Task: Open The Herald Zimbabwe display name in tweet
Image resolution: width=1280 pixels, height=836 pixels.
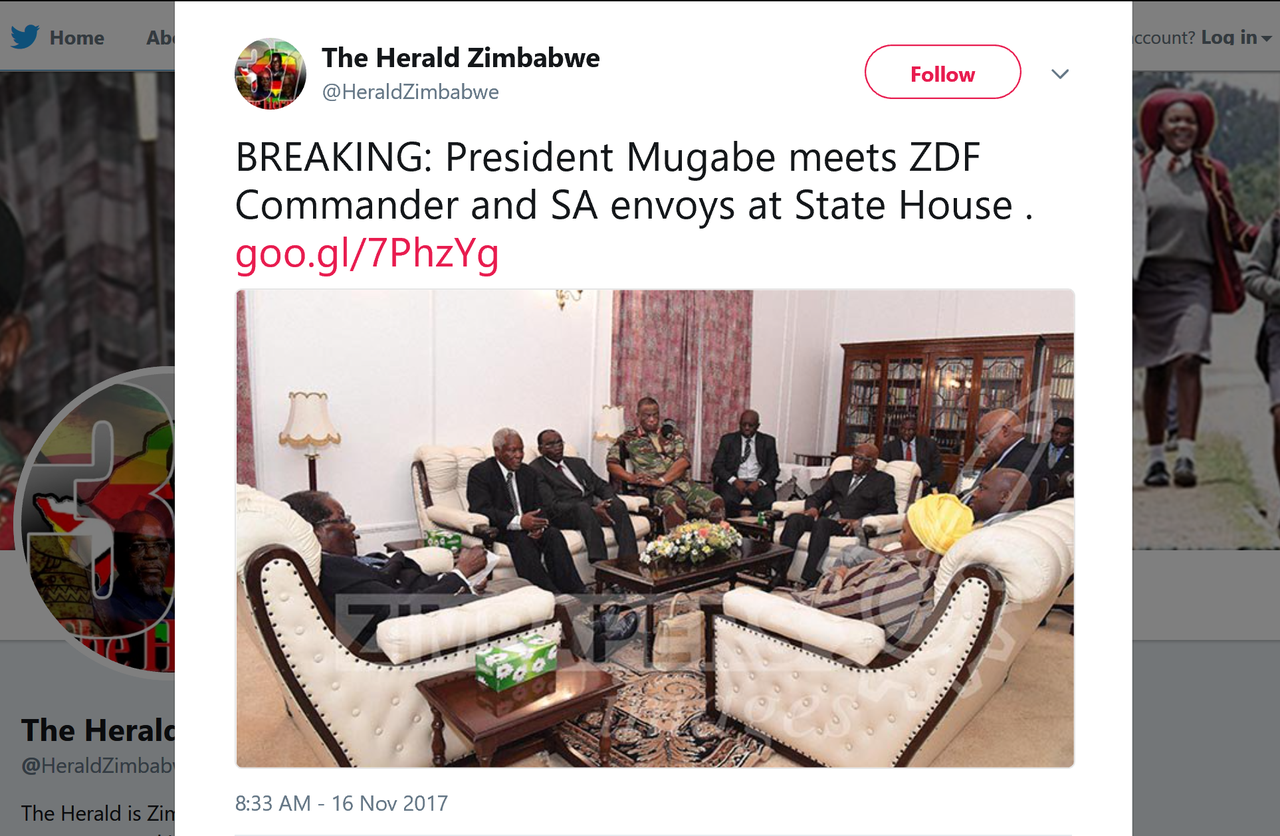Action: click(x=461, y=58)
